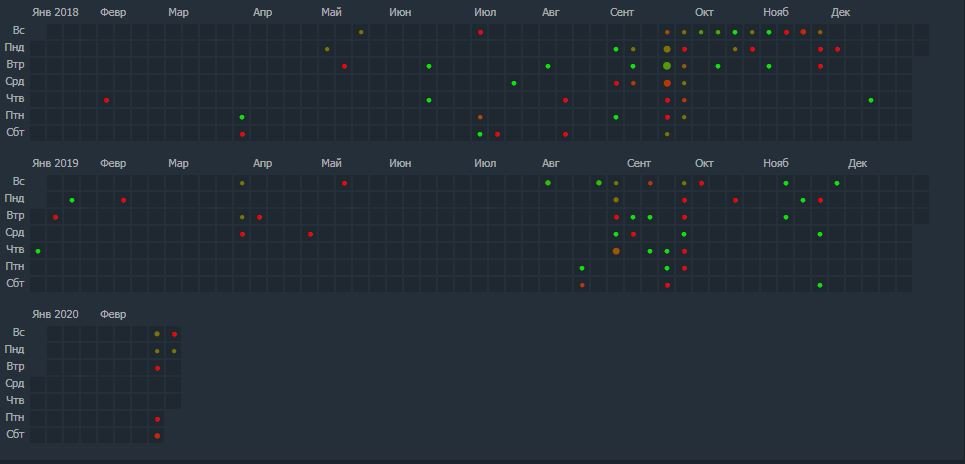Click the 'Янв 2018' year heading
The height and width of the screenshot is (464, 965).
point(55,12)
